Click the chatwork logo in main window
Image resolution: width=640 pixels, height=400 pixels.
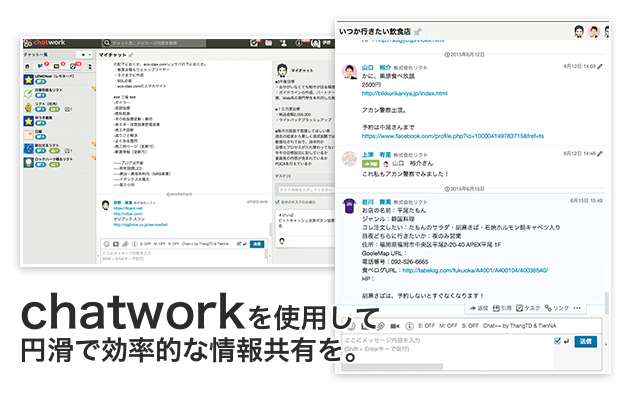point(44,42)
